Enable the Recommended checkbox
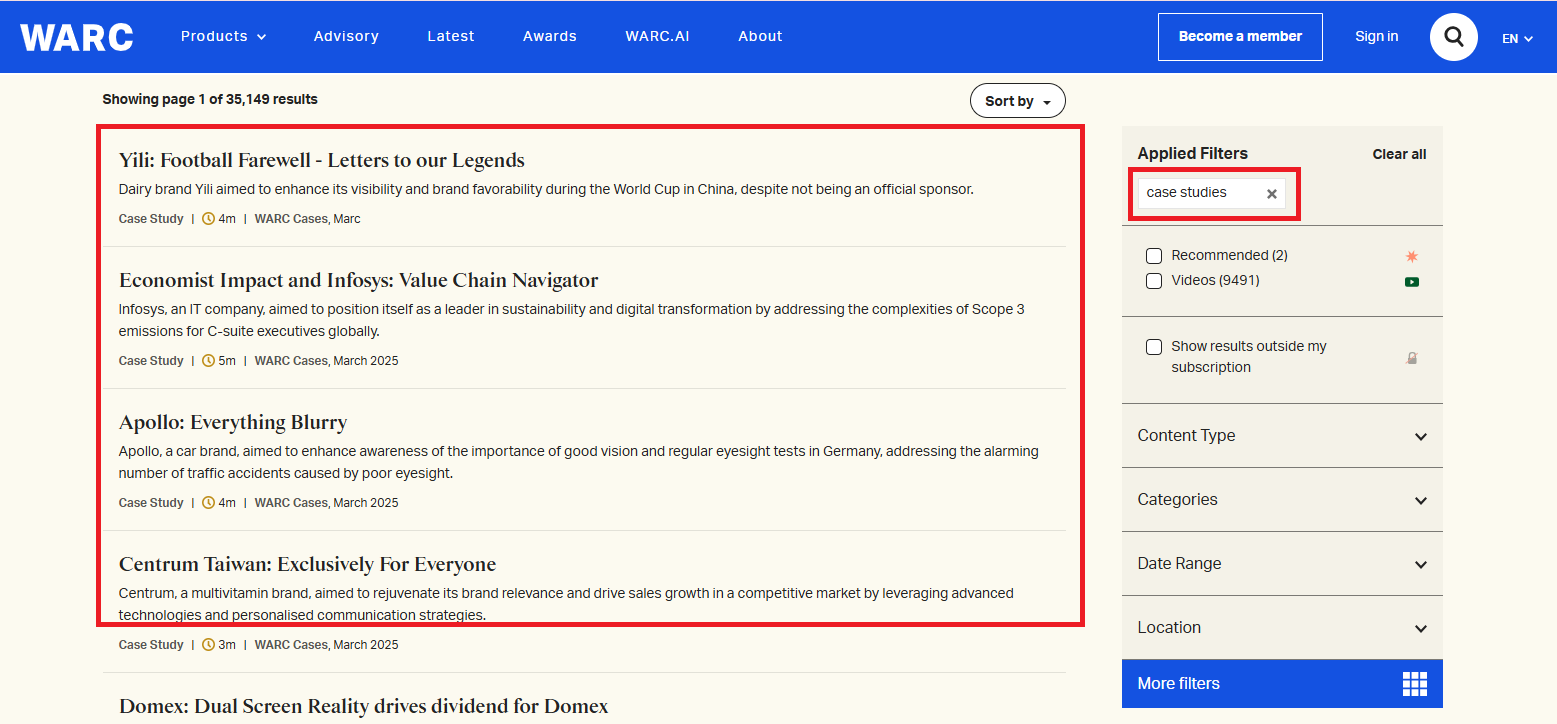Screen dimensions: 1557x724 coord(1154,256)
